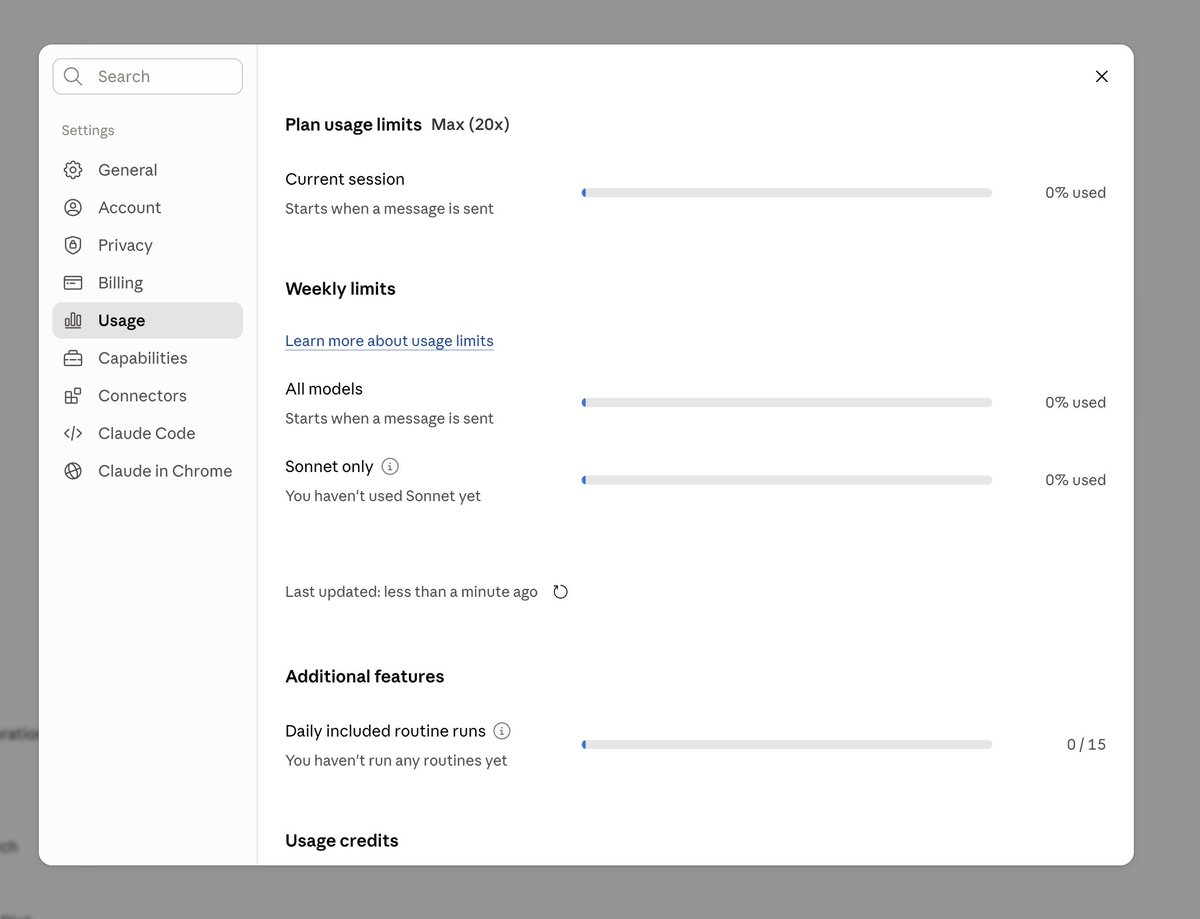Go to the Claude Code section
The image size is (1200, 919).
[148, 434]
